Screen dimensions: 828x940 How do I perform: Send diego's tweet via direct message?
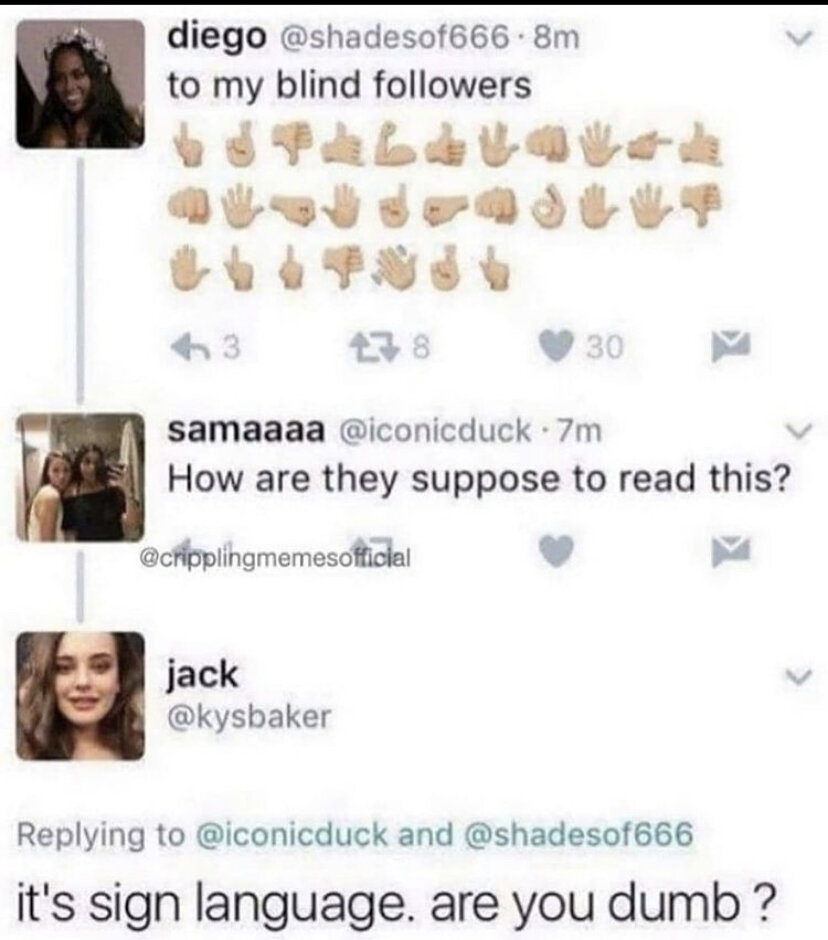click(x=730, y=347)
